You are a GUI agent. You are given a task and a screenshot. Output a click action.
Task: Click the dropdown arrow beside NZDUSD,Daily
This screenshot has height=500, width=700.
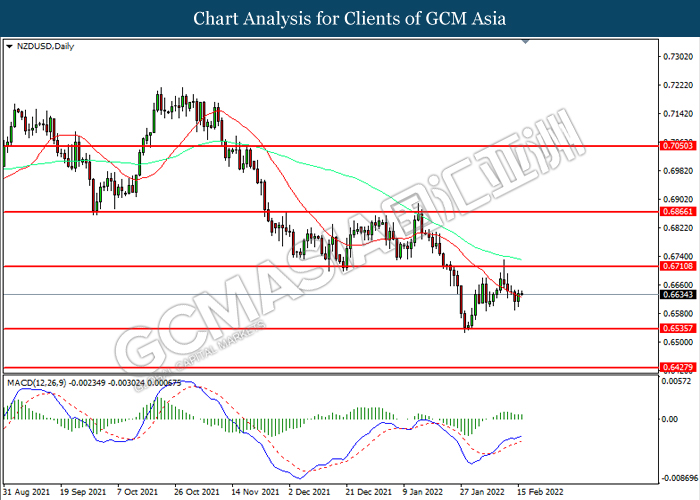pos(9,46)
